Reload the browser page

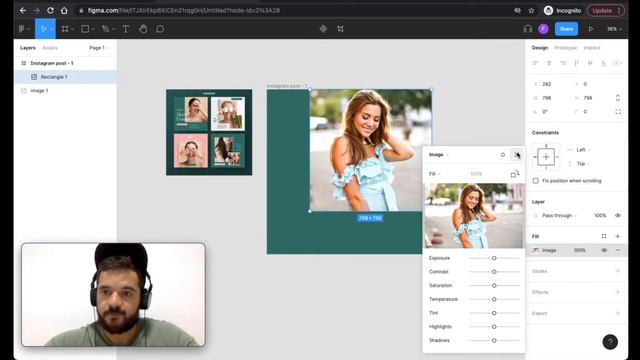[x=50, y=11]
